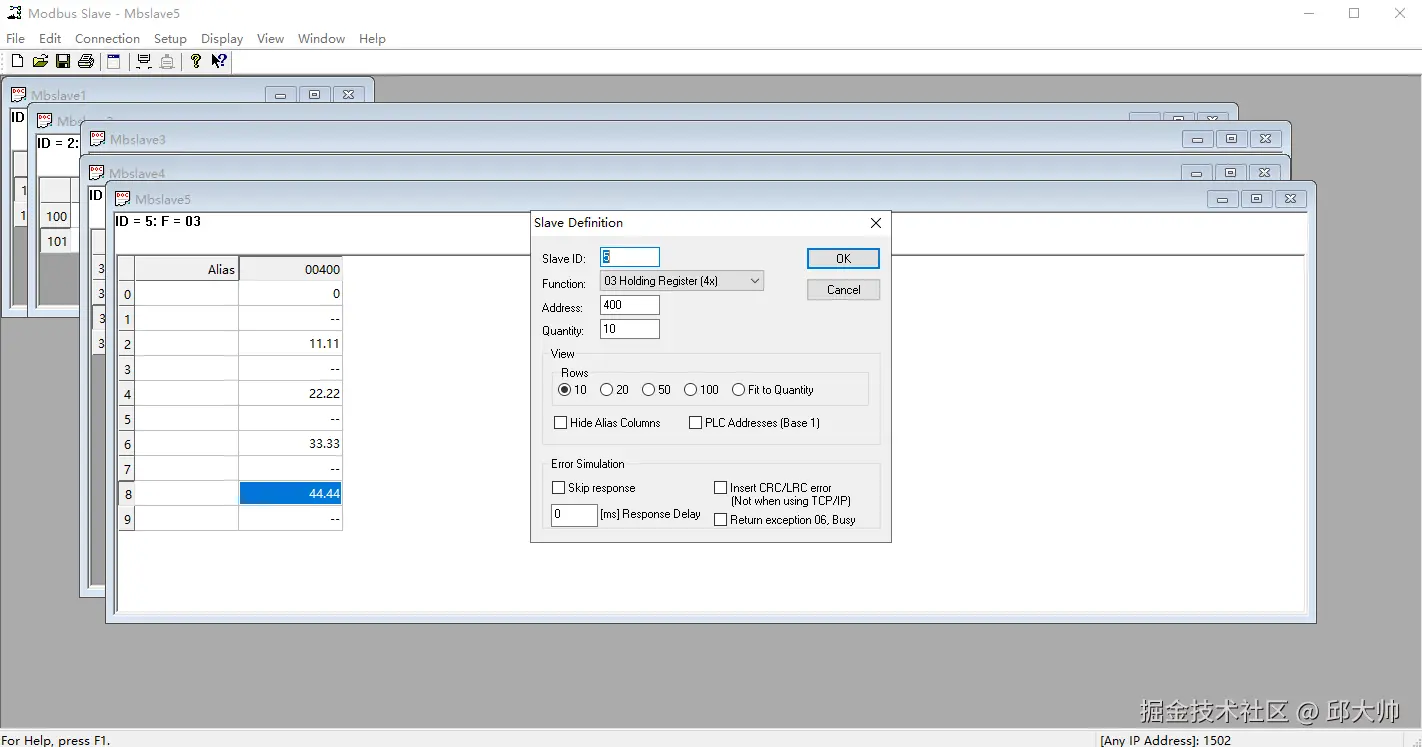
Task: Click the Mbslave5 document icon
Action: (123, 199)
